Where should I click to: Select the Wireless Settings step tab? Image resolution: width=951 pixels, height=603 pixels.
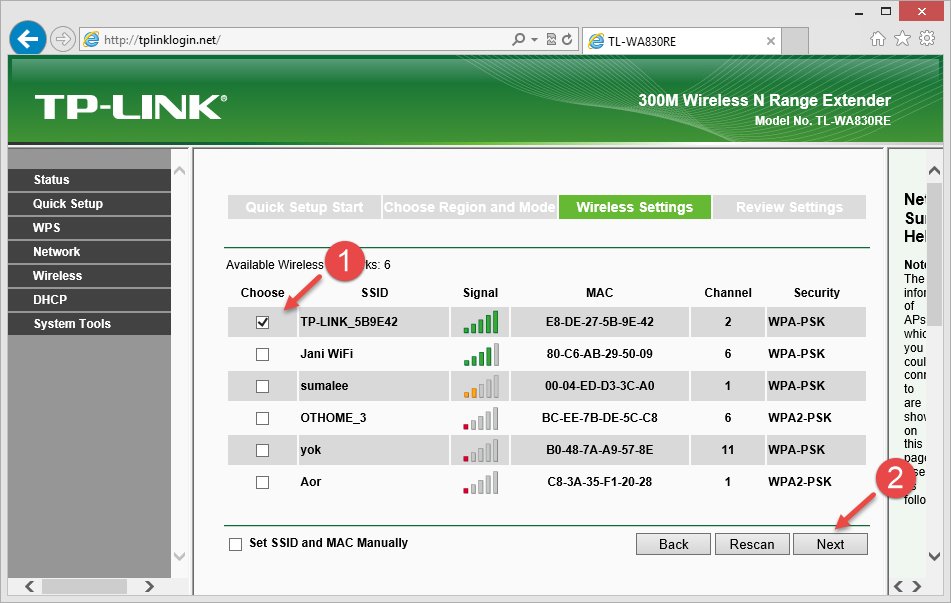tap(634, 207)
